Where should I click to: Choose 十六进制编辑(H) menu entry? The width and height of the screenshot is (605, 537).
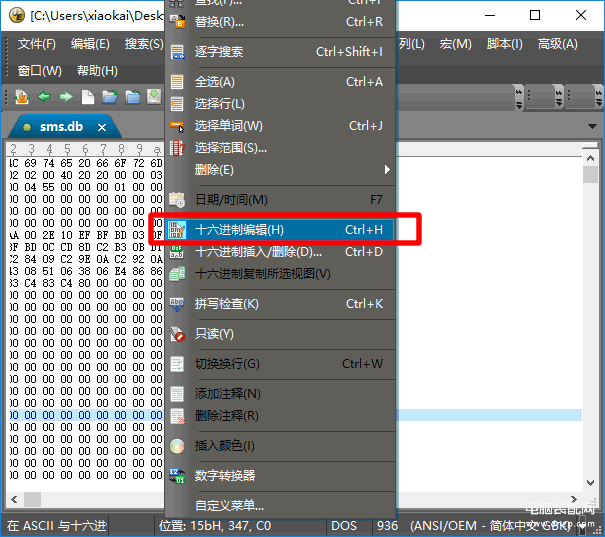281,230
